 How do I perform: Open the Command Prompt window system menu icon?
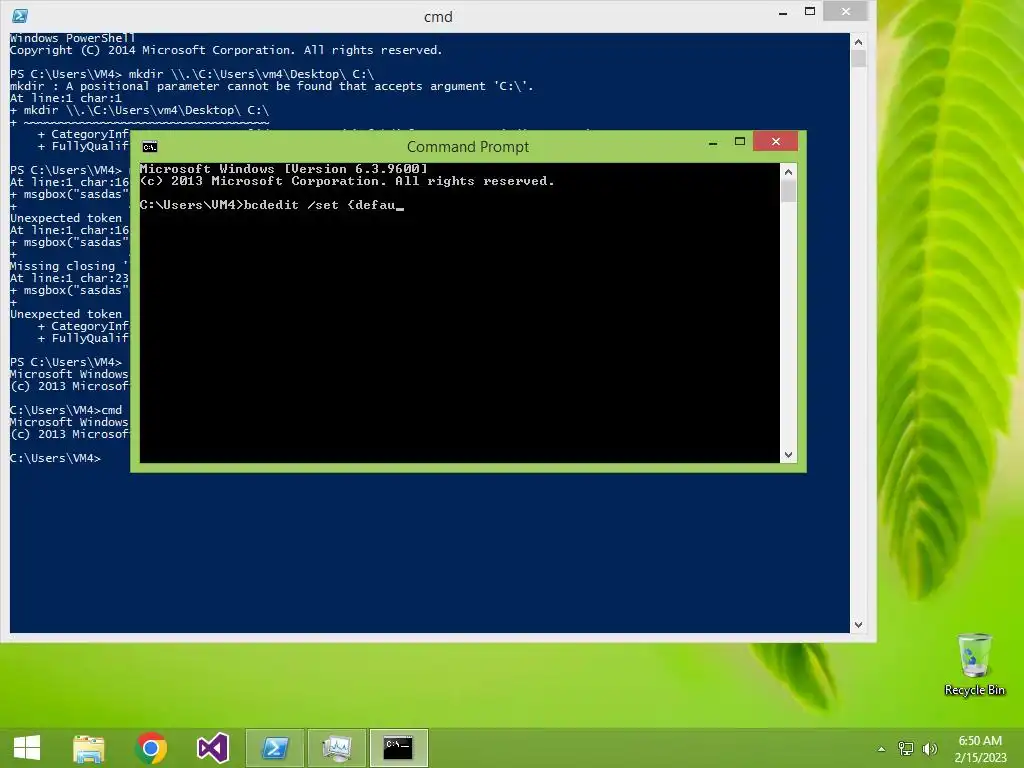(x=150, y=147)
